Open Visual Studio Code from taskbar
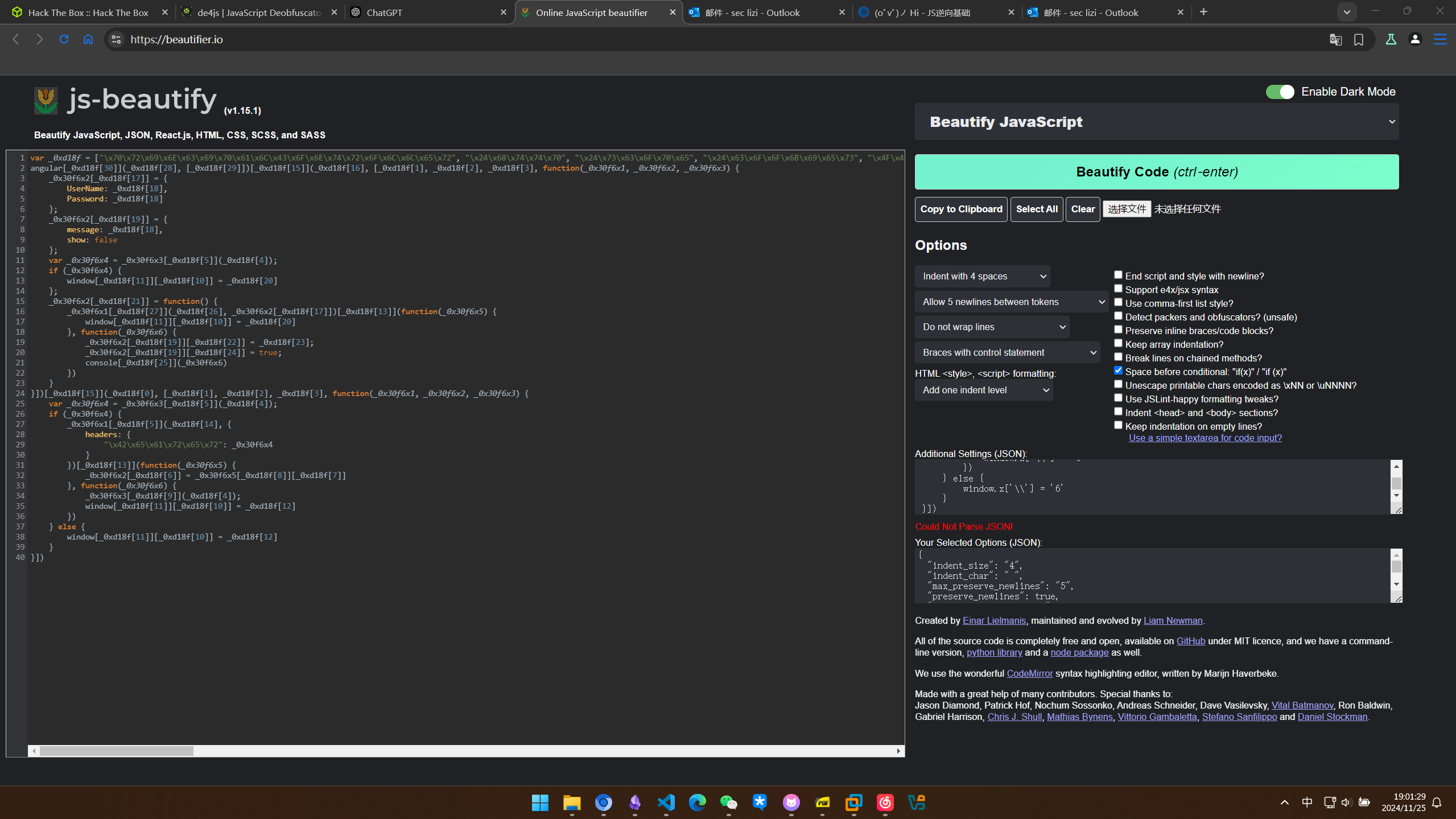The height and width of the screenshot is (819, 1456). point(666,802)
